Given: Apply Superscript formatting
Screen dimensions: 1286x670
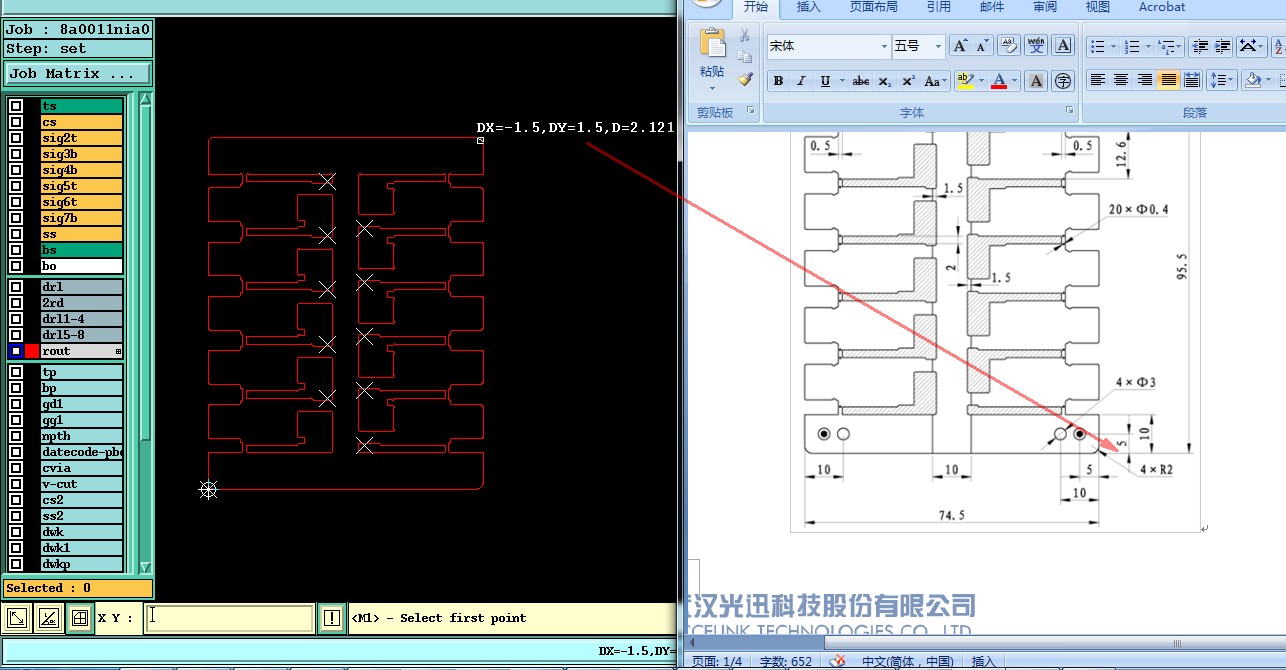Looking at the screenshot, I should [x=908, y=81].
